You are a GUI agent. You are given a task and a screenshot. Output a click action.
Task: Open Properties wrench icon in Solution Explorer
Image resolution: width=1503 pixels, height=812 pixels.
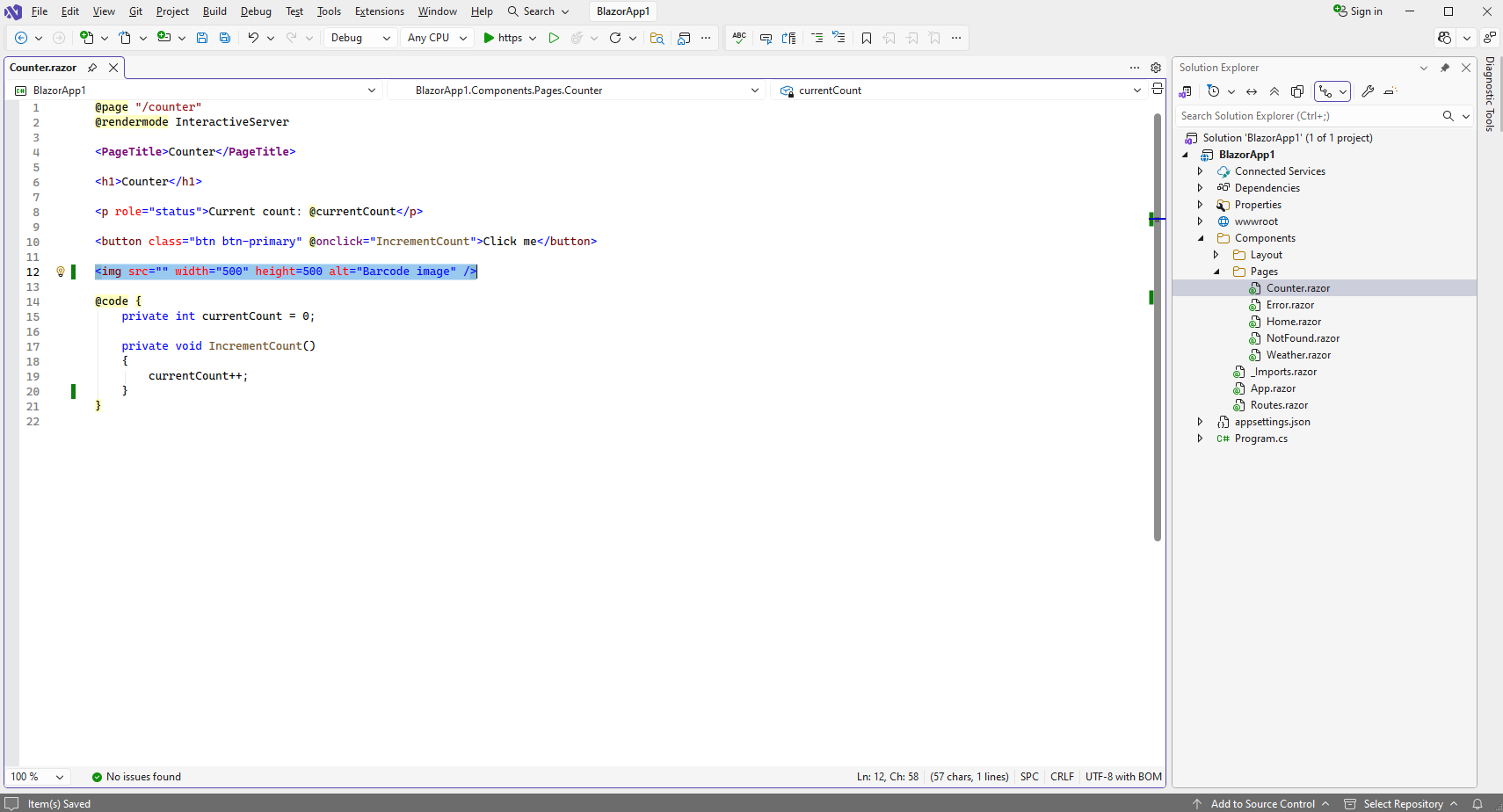coord(1368,91)
